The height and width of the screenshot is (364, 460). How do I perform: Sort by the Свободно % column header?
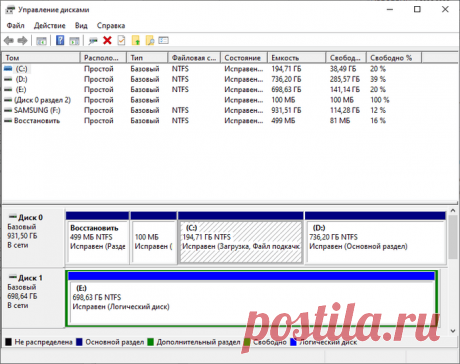[394, 58]
